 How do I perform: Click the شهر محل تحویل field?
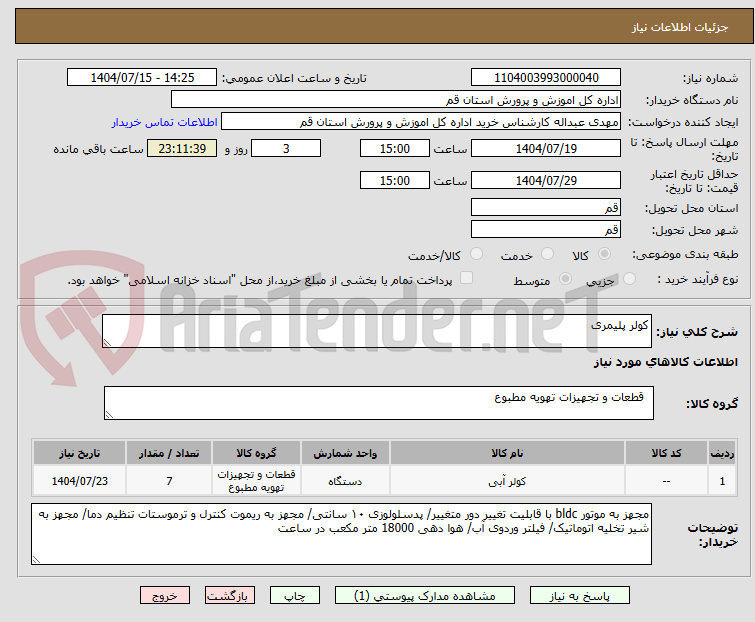[546, 230]
